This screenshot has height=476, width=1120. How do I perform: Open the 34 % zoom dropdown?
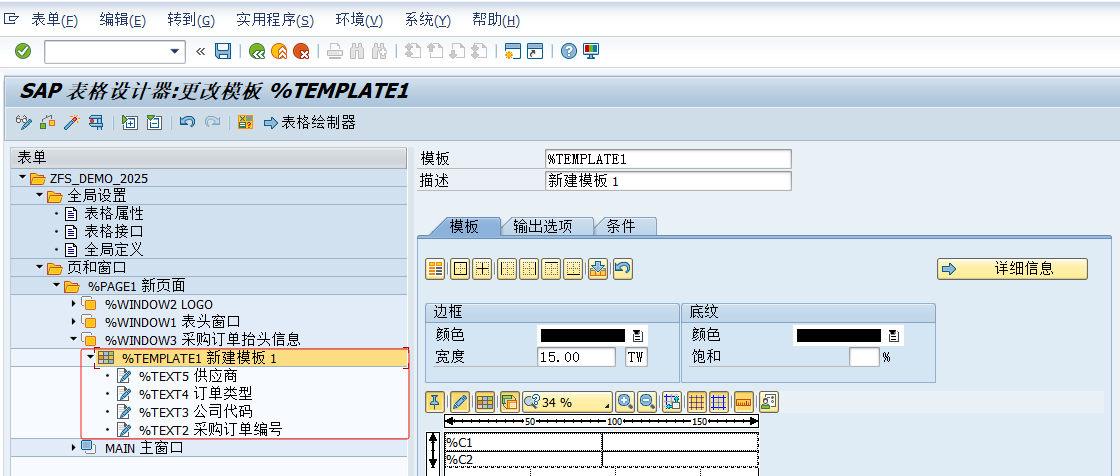pos(568,402)
